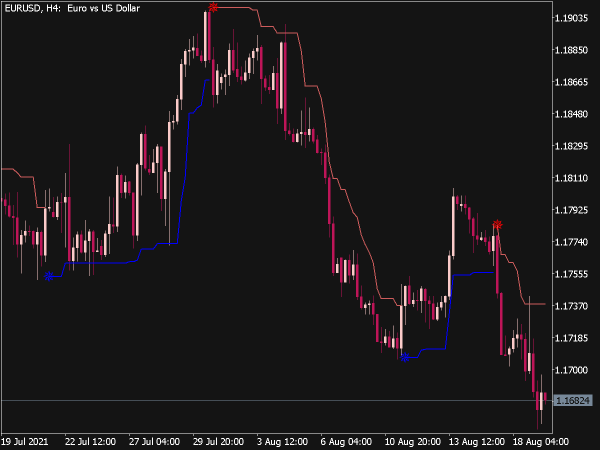Click price scale value 1.17555
This screenshot has width=600, height=450.
pyautogui.click(x=571, y=274)
